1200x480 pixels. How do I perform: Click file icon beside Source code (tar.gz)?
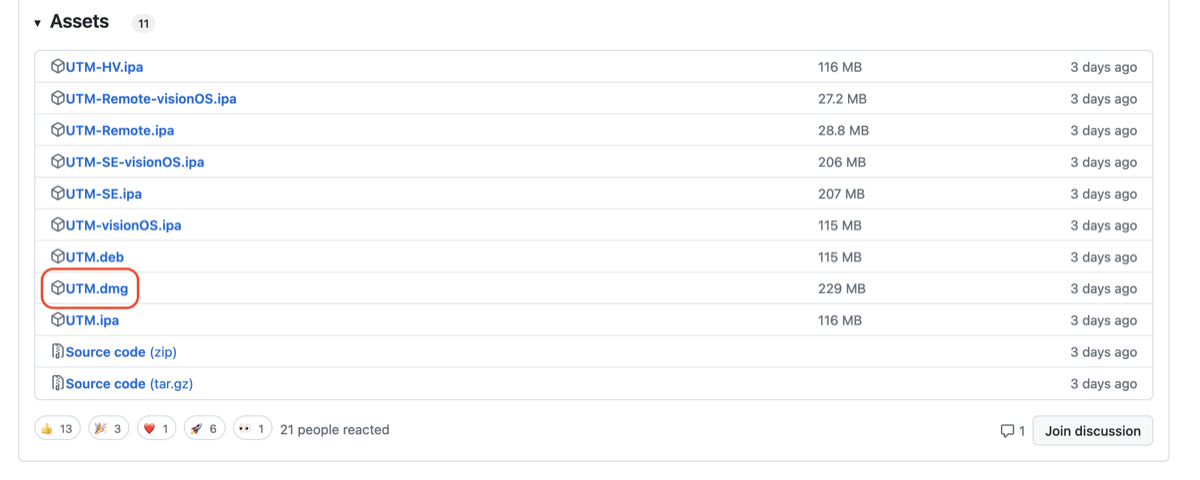pyautogui.click(x=58, y=384)
